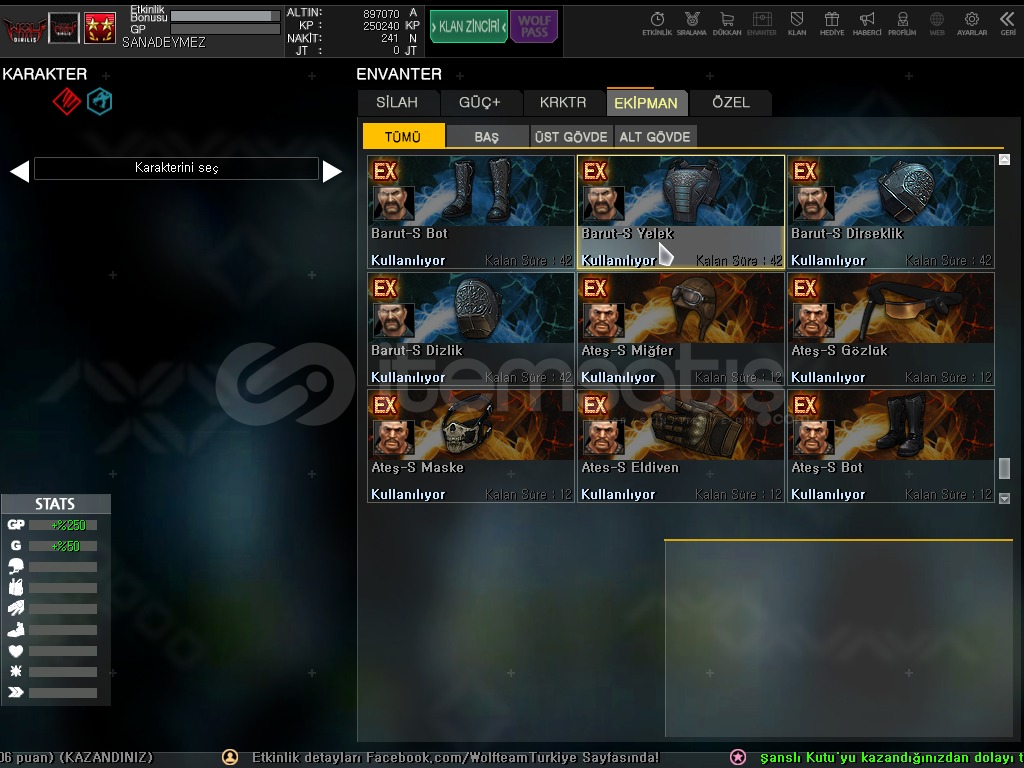Viewport: 1024px width, 768px height.
Task: Switch to the KRKTR tab
Action: [x=563, y=103]
